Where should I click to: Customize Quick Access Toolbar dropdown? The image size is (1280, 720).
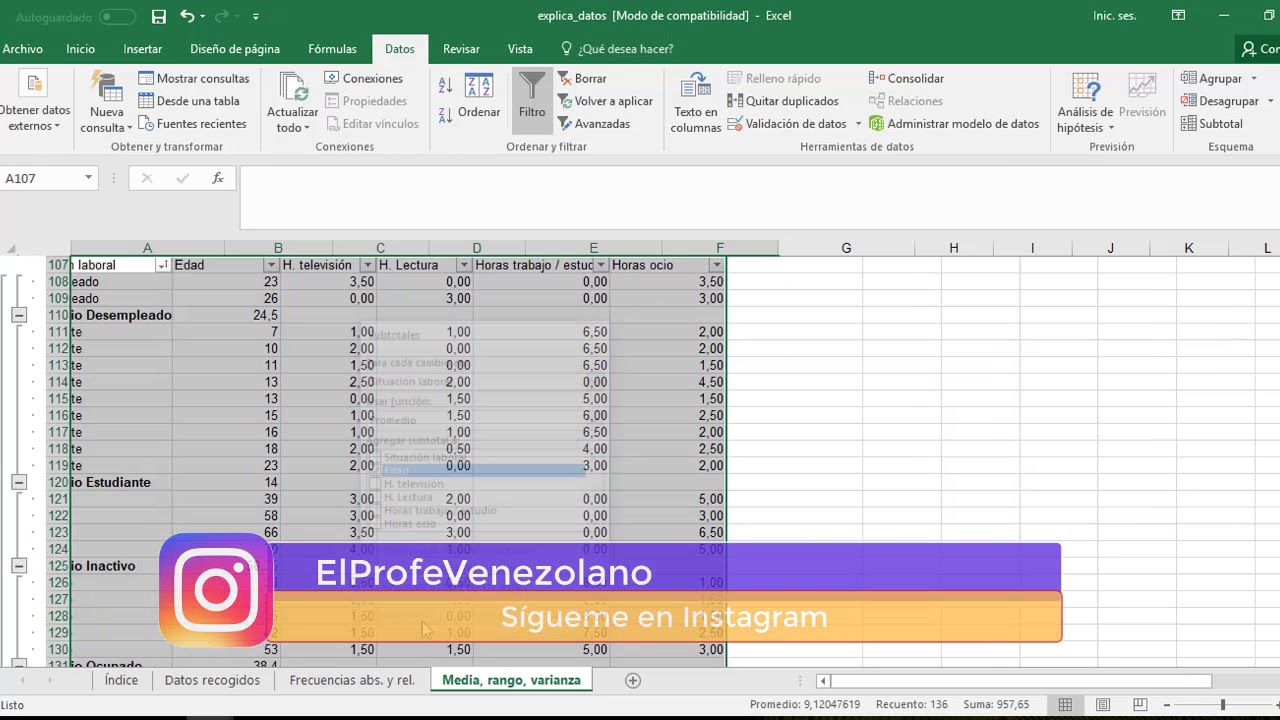[256, 17]
